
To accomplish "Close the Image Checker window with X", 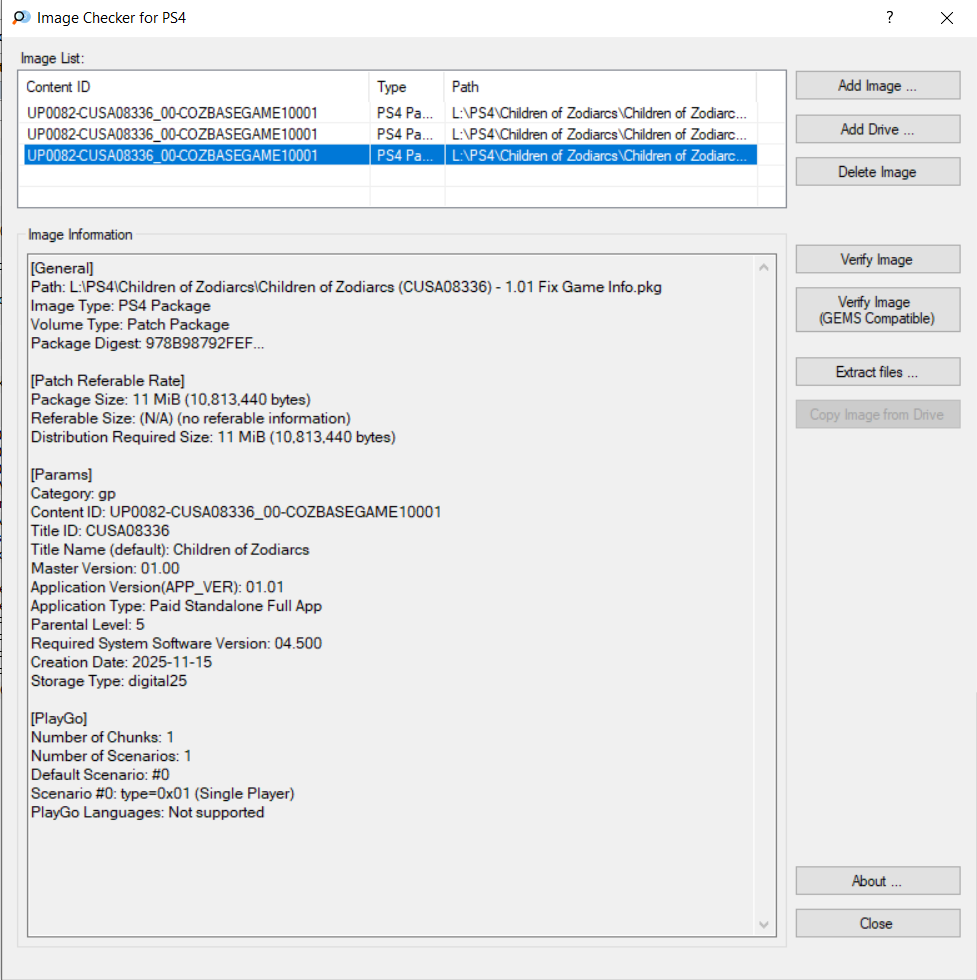I will 946,18.
